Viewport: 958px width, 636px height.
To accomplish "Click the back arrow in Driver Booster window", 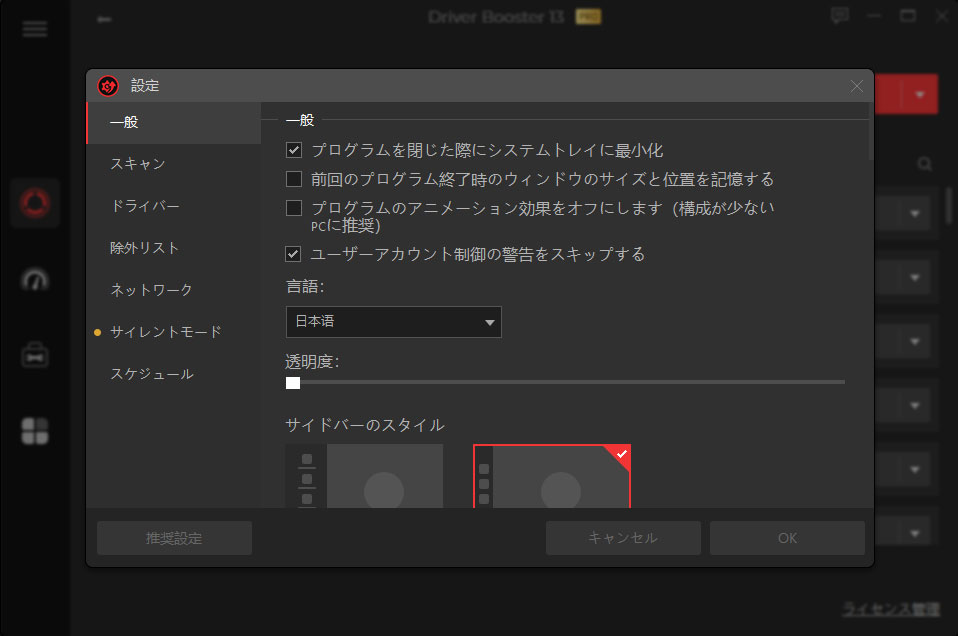I will point(104,20).
